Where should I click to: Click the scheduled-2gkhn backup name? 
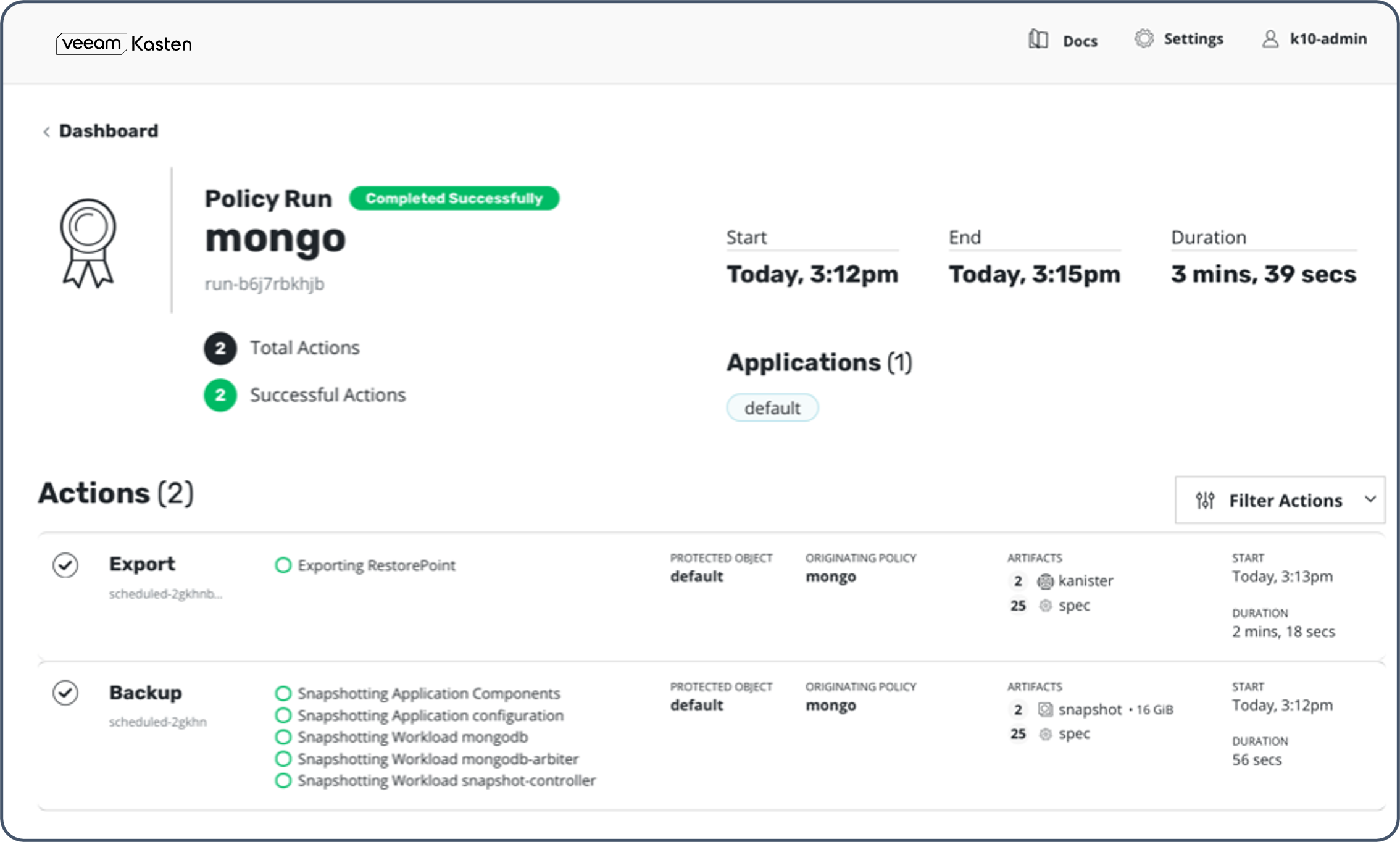[158, 722]
